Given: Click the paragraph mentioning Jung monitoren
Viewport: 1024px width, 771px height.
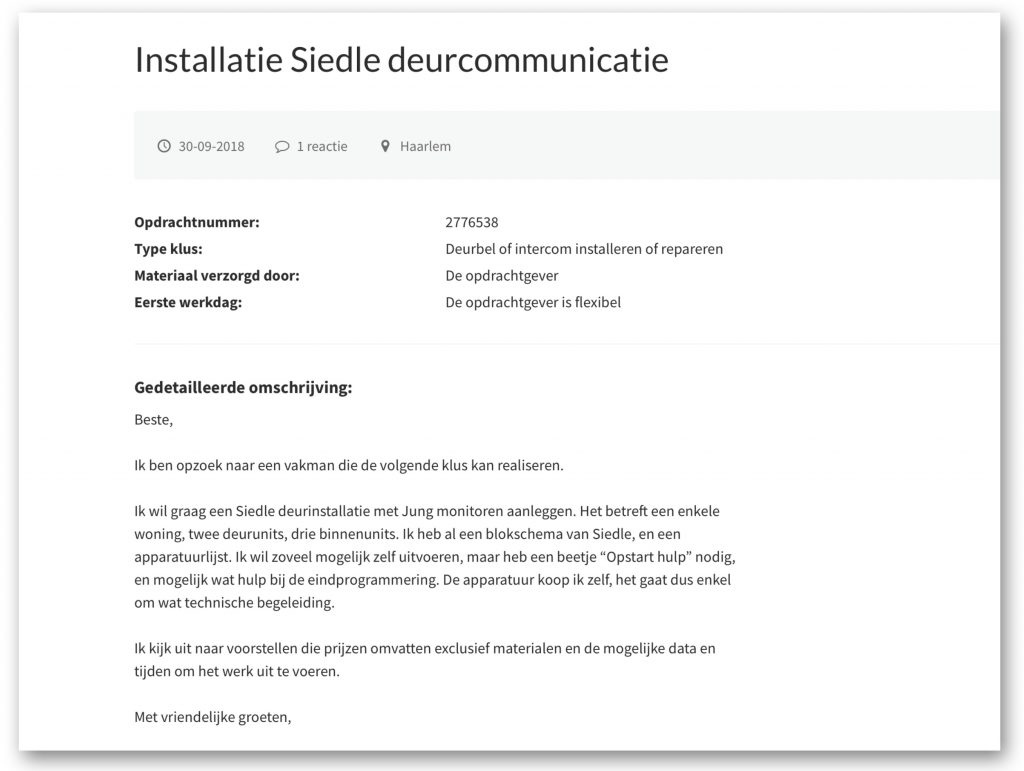Looking at the screenshot, I should click(x=435, y=557).
